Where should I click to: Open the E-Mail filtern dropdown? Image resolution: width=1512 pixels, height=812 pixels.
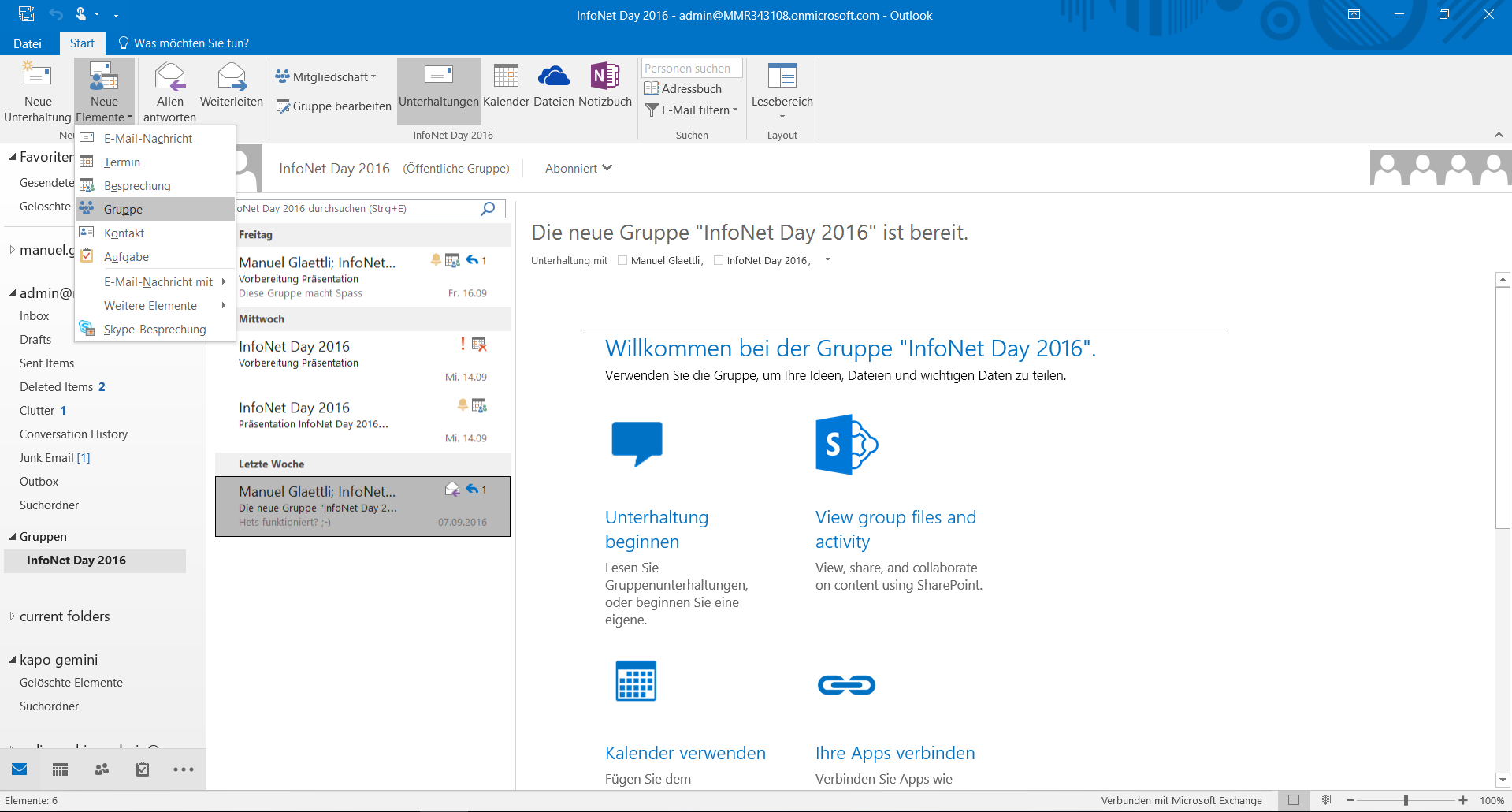[691, 110]
